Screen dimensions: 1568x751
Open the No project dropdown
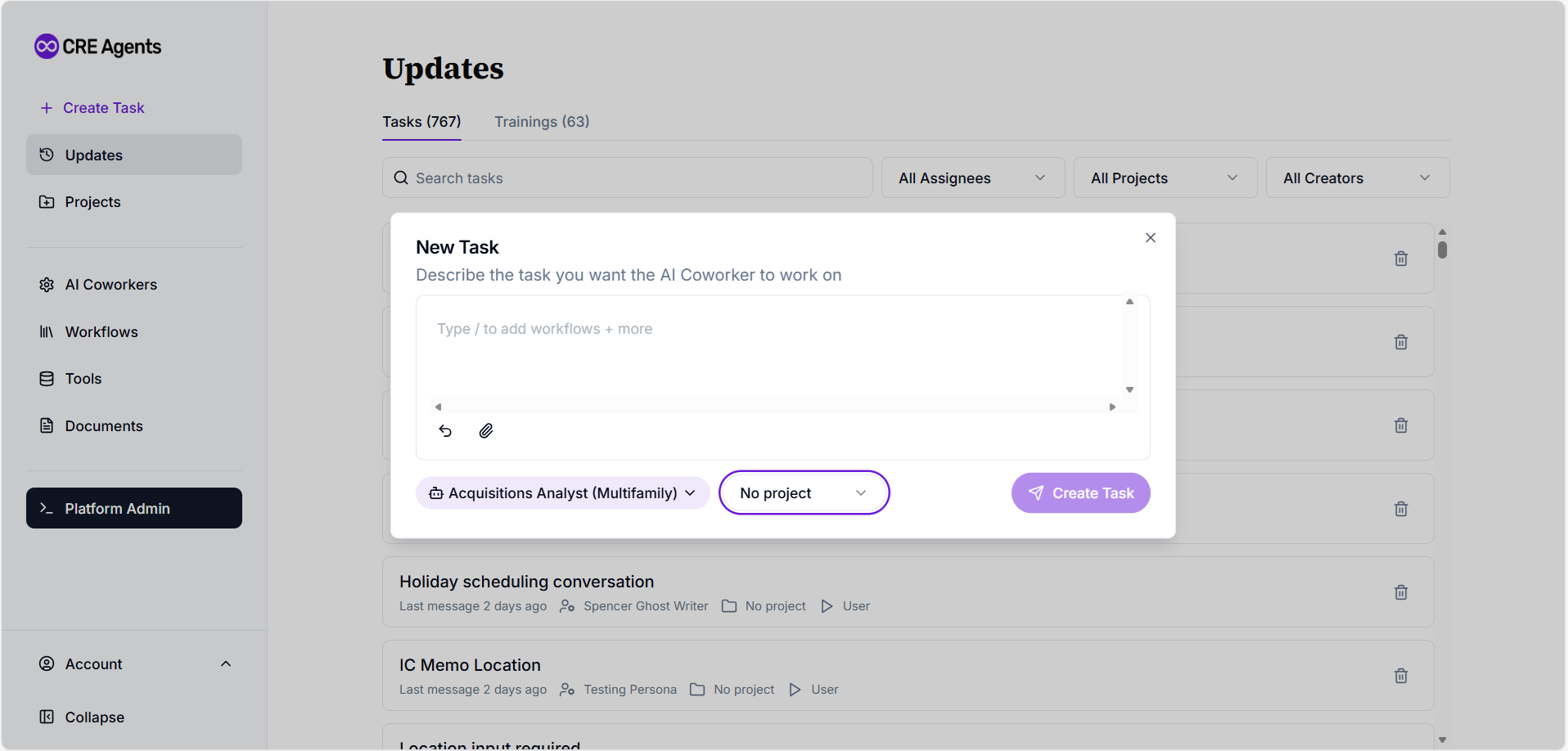[x=803, y=492]
